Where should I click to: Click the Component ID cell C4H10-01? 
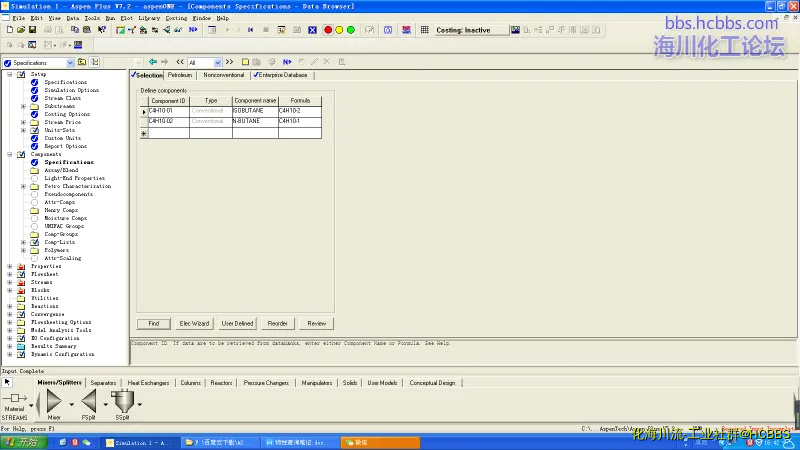168,111
